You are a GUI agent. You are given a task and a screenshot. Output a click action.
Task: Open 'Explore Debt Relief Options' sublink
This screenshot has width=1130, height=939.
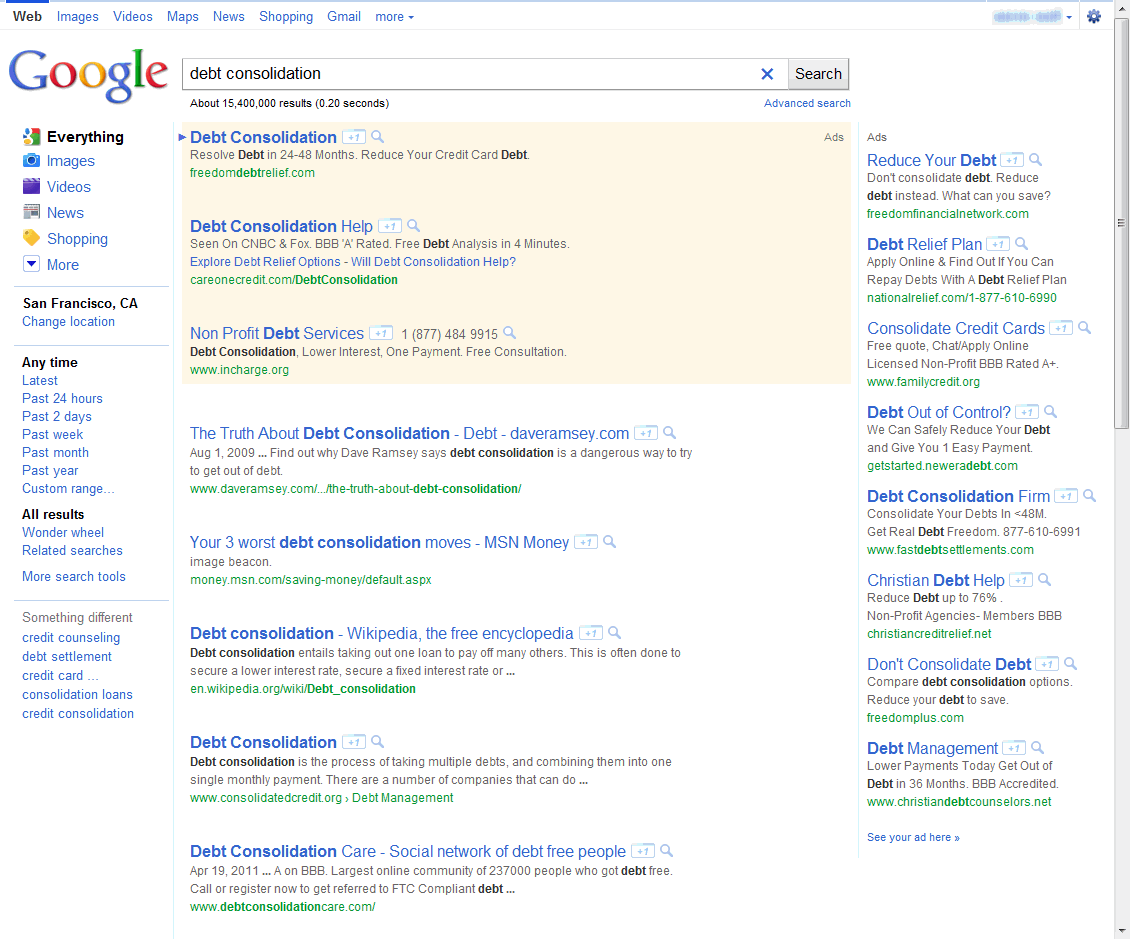[265, 262]
